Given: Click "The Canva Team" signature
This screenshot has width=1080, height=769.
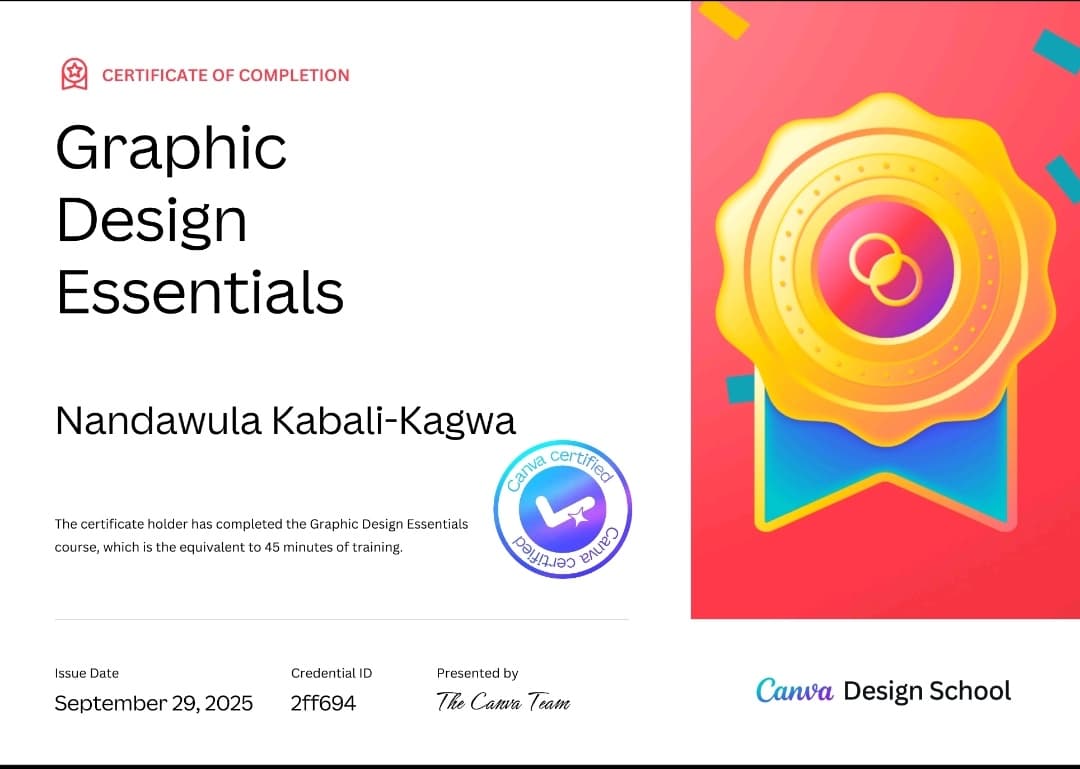Looking at the screenshot, I should (503, 702).
